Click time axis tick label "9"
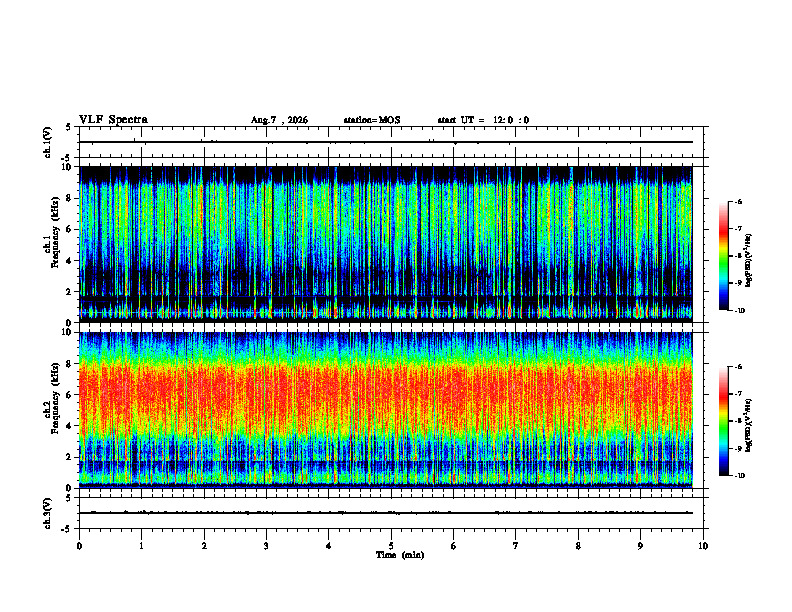 click(640, 546)
